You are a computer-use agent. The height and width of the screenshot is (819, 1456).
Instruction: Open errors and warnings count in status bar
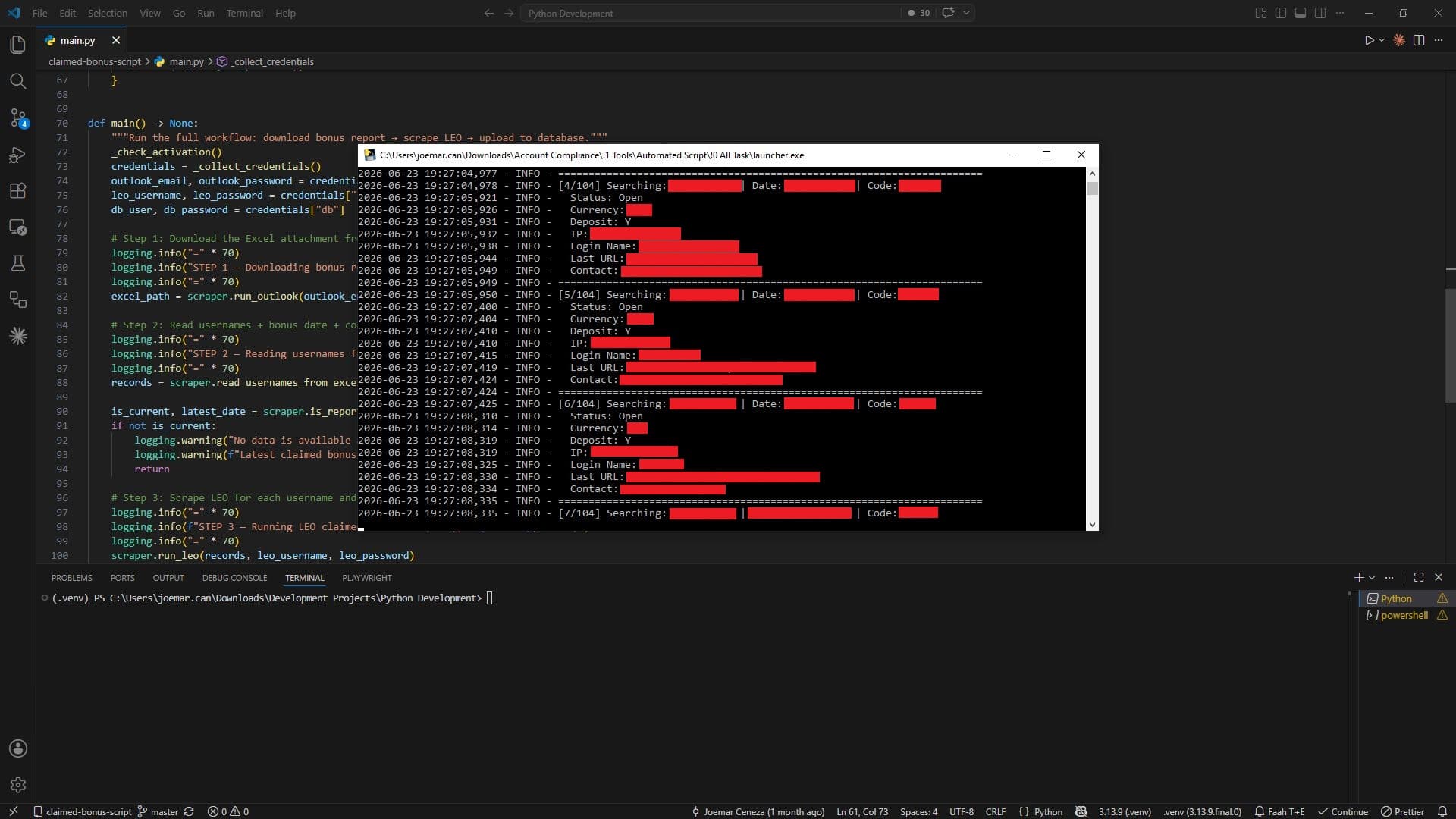228,811
